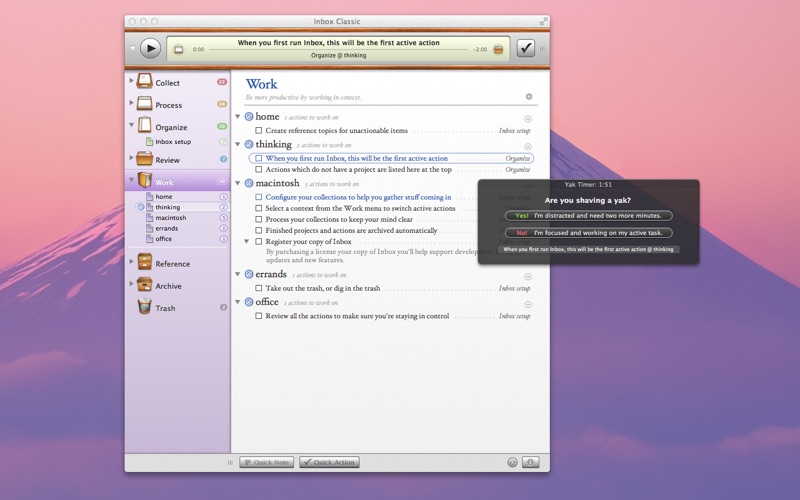Check 'Select a context from the Work menu' box

259,208
